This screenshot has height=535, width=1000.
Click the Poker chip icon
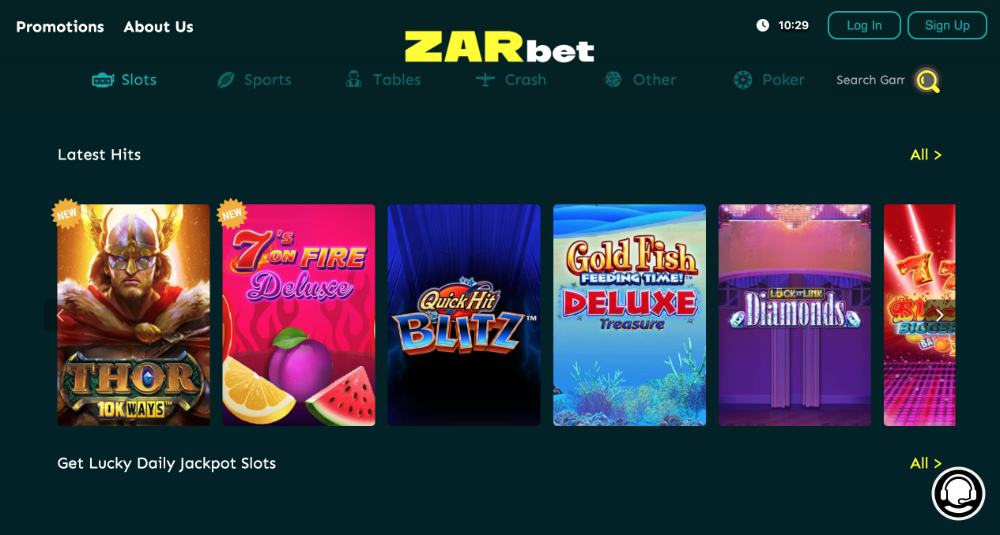(x=742, y=80)
